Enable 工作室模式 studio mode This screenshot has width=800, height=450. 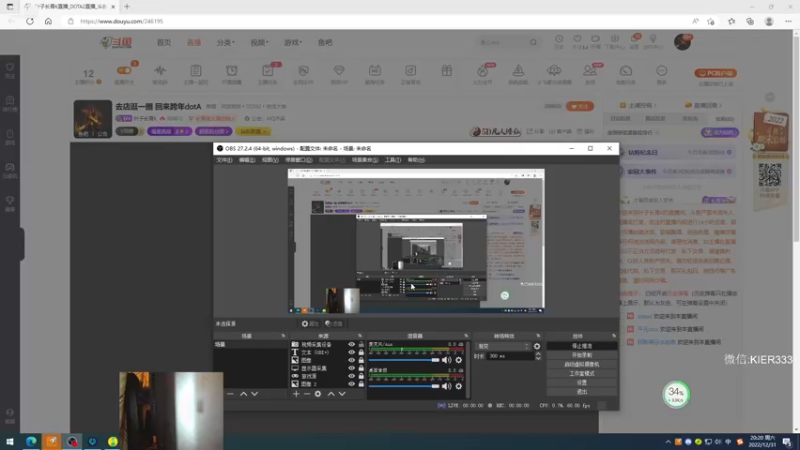(x=582, y=373)
